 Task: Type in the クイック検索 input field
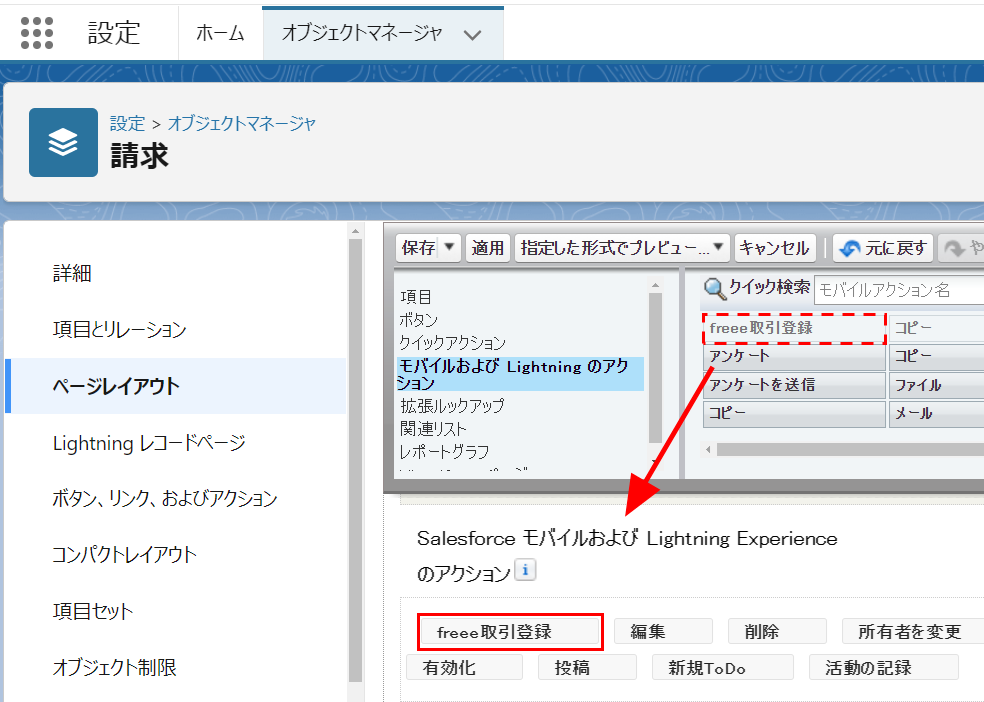pyautogui.click(x=898, y=290)
